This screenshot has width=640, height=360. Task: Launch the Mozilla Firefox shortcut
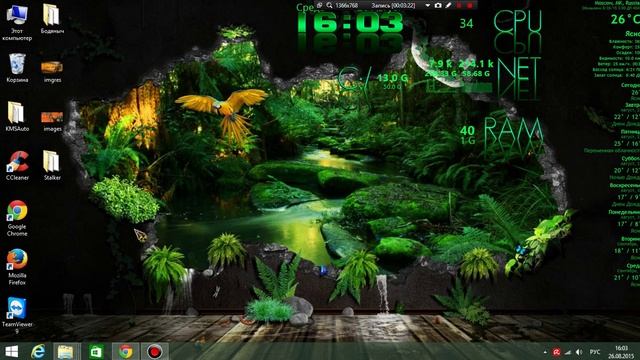tap(17, 267)
